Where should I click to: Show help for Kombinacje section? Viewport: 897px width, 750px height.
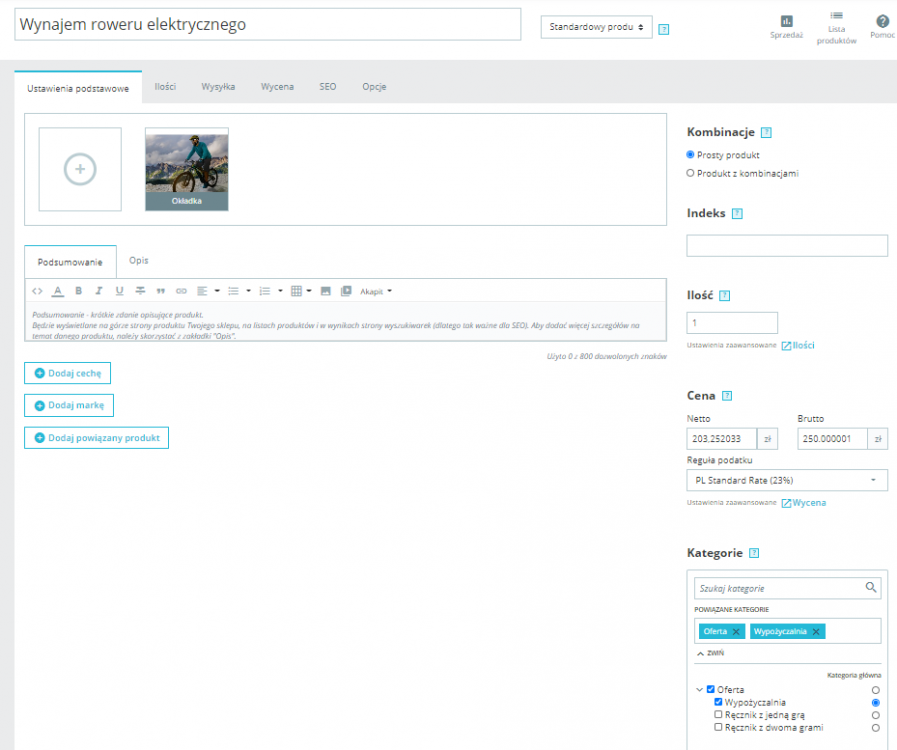767,133
